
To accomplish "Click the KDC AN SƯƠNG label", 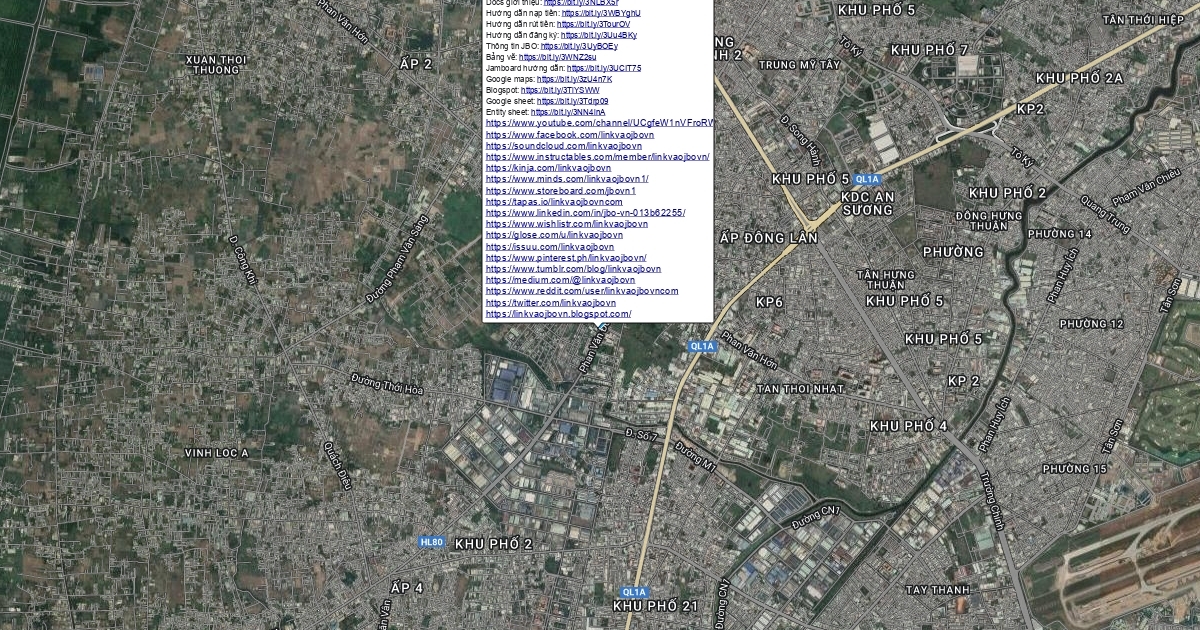I will point(867,203).
